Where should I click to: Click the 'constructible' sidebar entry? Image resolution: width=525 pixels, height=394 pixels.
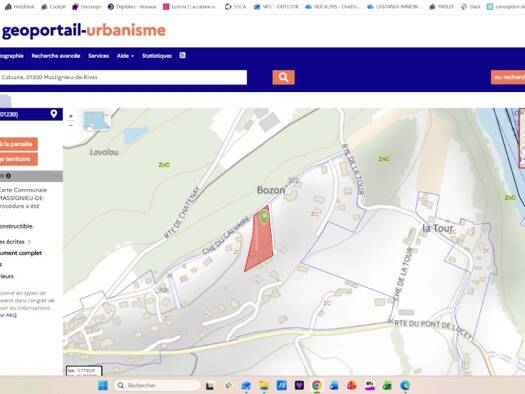tap(16, 226)
